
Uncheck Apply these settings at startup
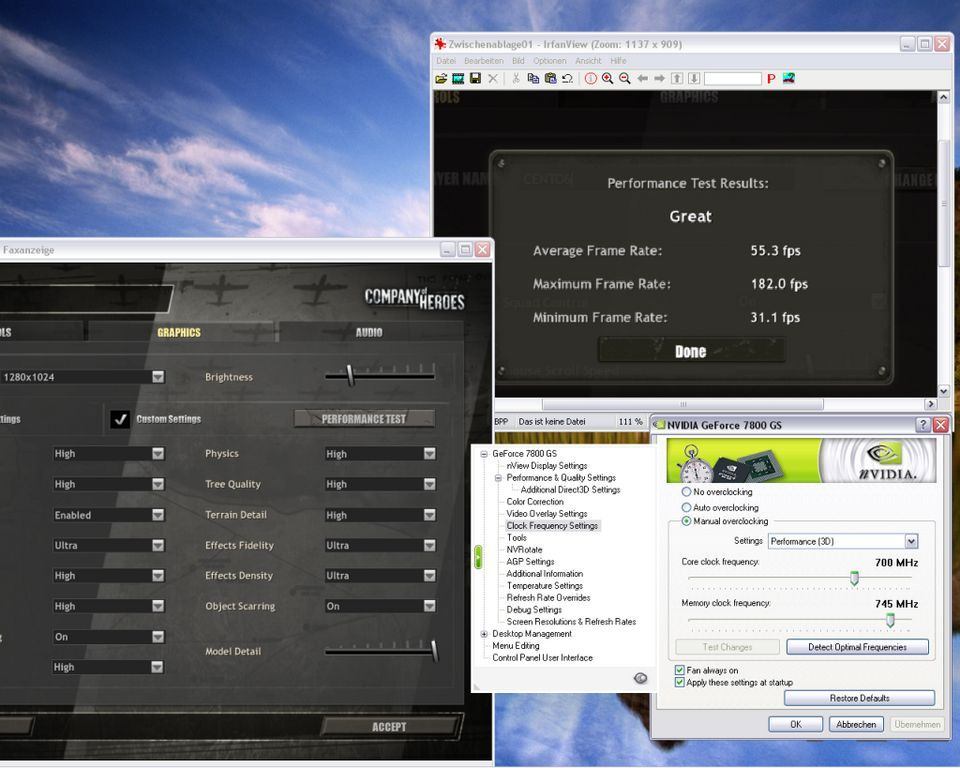680,682
